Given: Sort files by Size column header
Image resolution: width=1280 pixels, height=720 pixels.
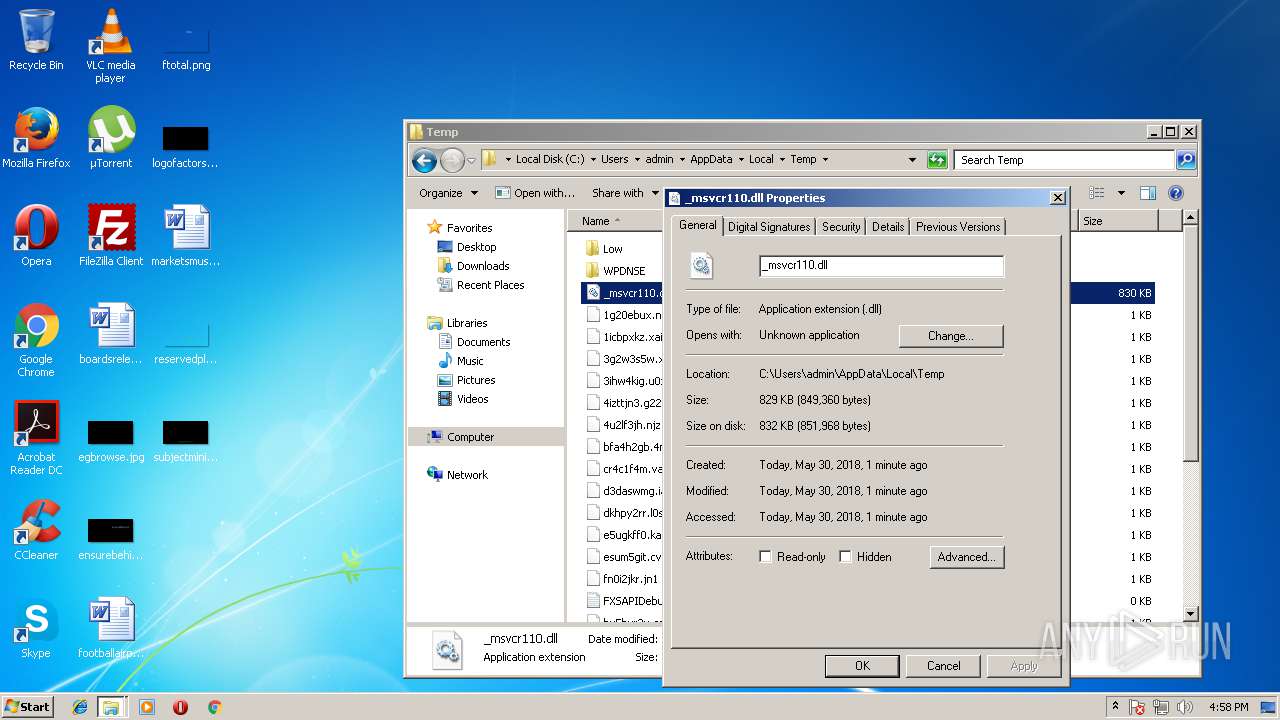Looking at the screenshot, I should pyautogui.click(x=1117, y=221).
